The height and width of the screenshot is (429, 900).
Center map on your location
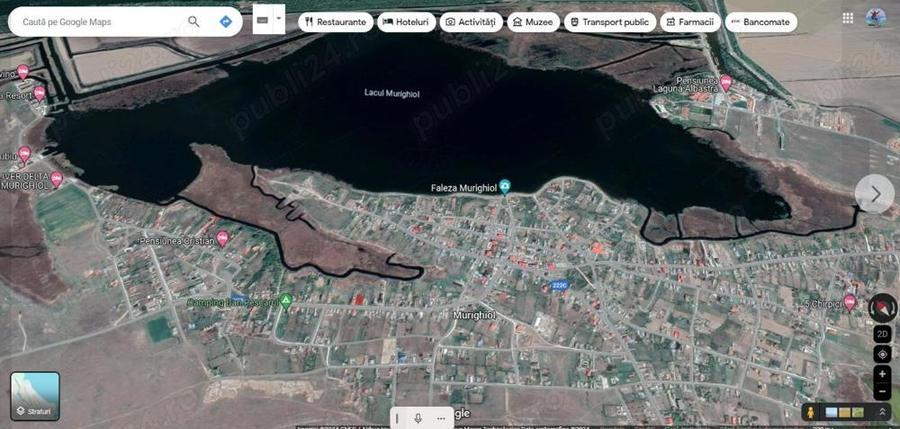point(882,354)
